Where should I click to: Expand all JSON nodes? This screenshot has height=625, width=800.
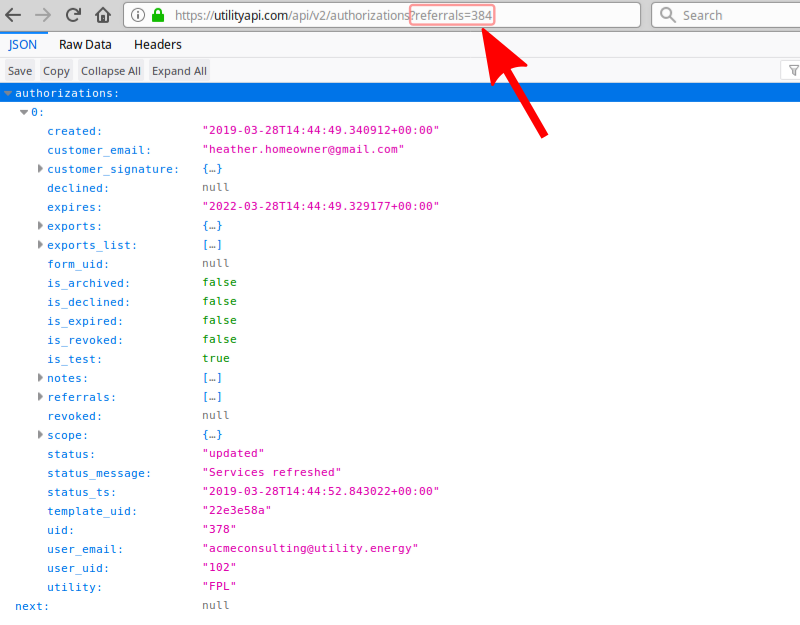coord(179,71)
